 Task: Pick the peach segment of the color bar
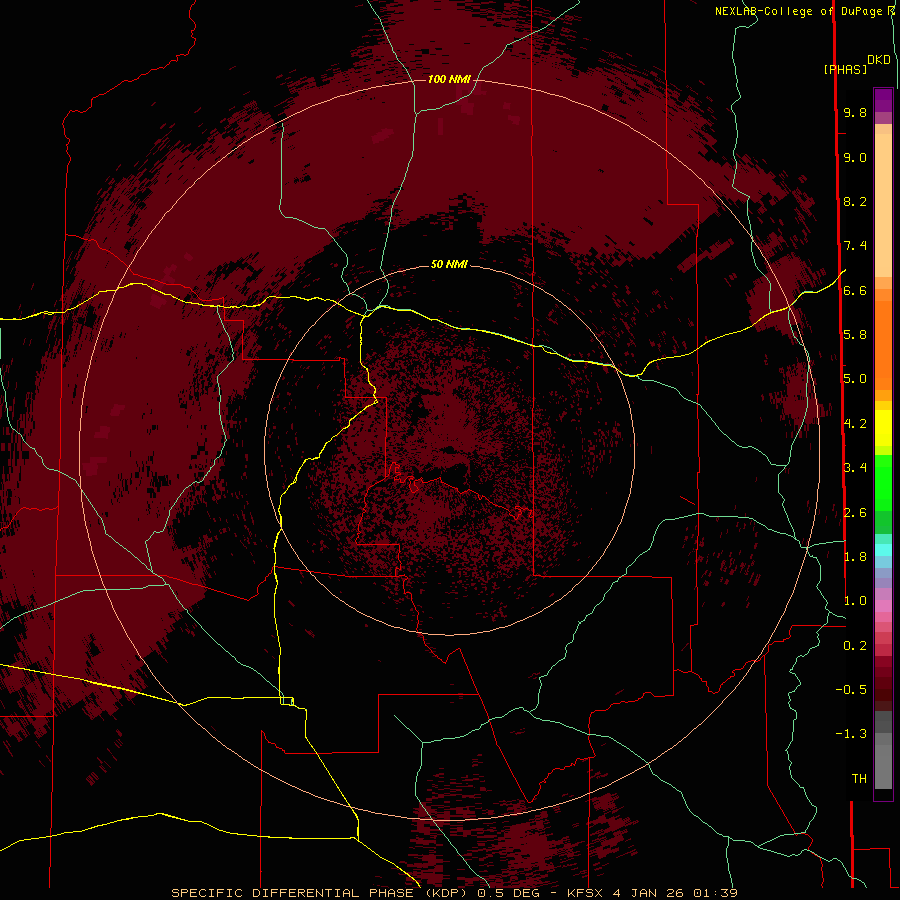point(883,205)
